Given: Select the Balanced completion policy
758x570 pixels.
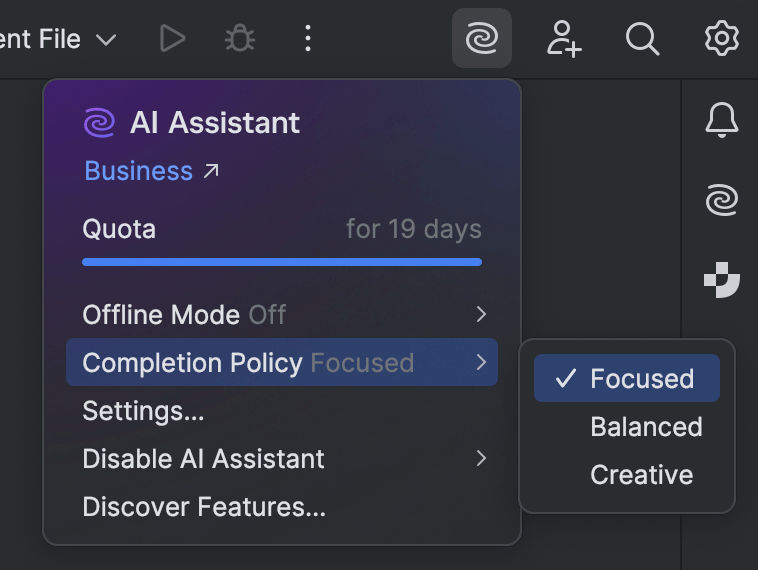Looking at the screenshot, I should (646, 427).
